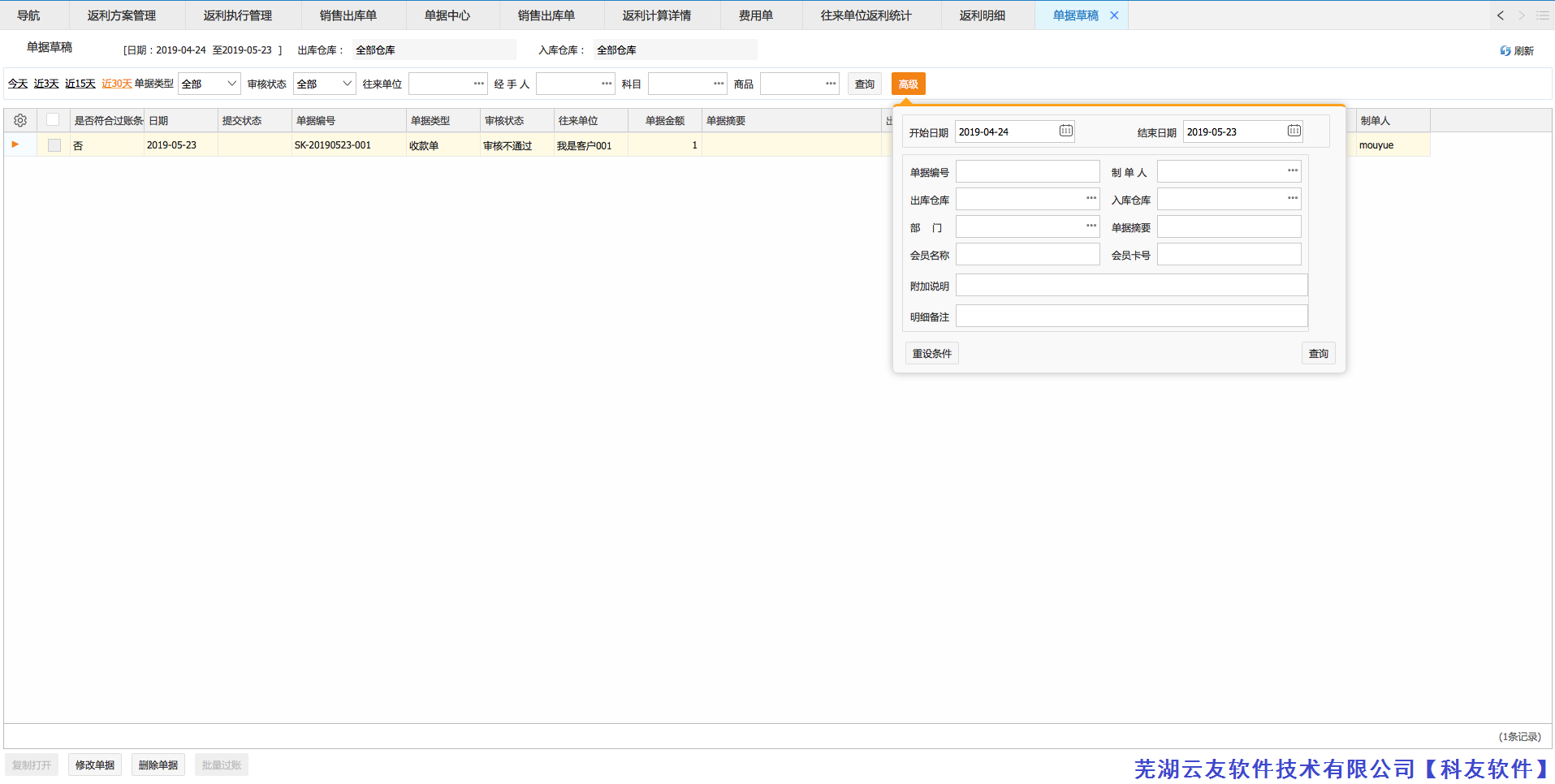Screen dimensions: 1555x784
Task: Switch to the 返利执行管理 tab
Action: (x=238, y=15)
